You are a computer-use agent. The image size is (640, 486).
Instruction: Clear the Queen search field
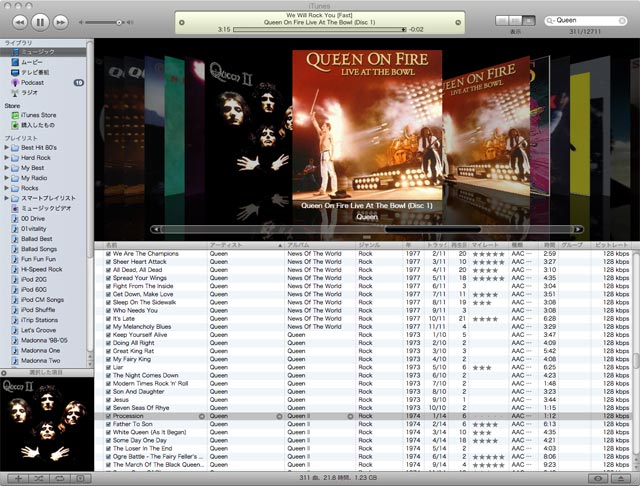pos(622,20)
